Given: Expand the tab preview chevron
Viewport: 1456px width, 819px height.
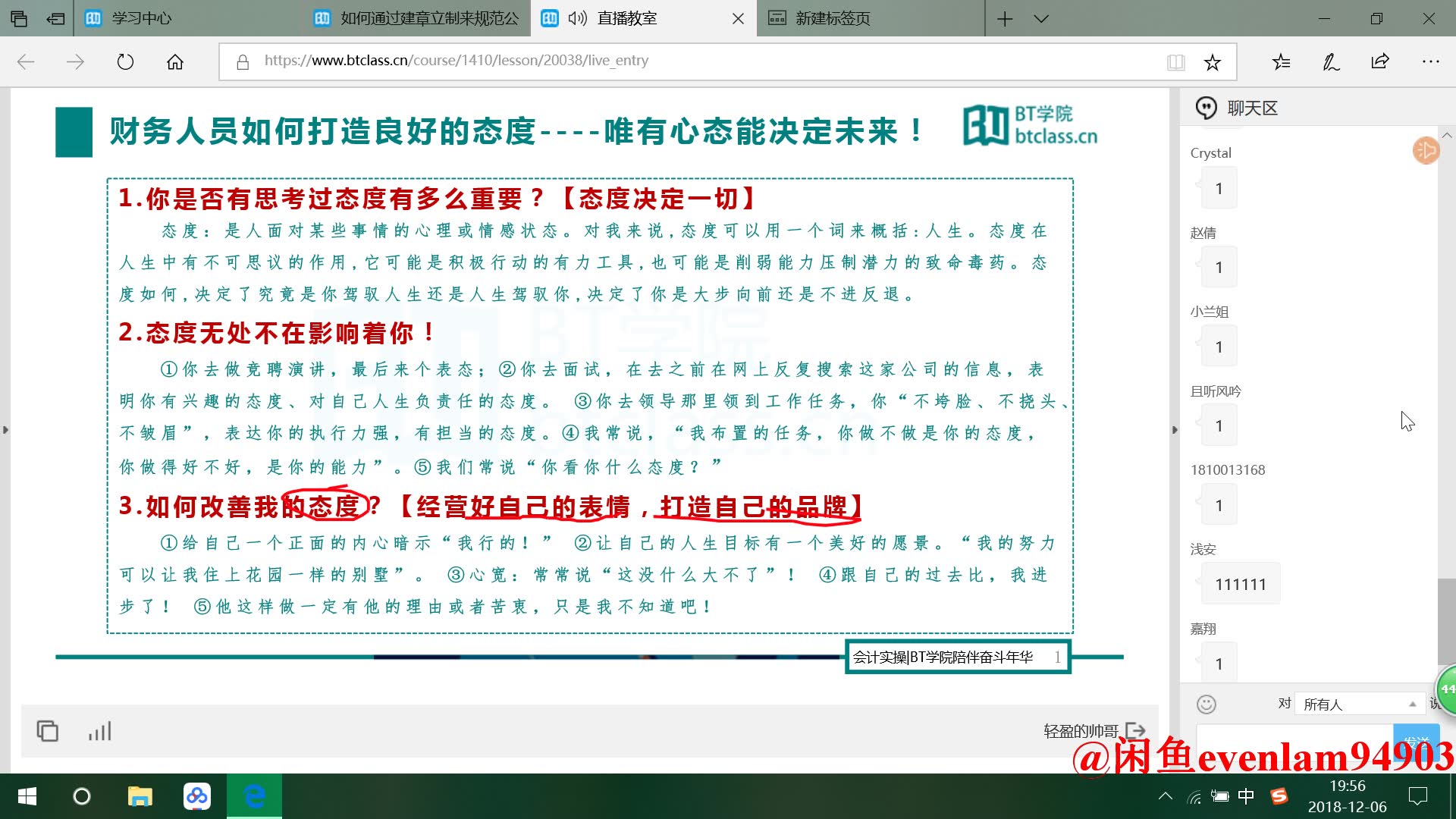Looking at the screenshot, I should pyautogui.click(x=1041, y=19).
